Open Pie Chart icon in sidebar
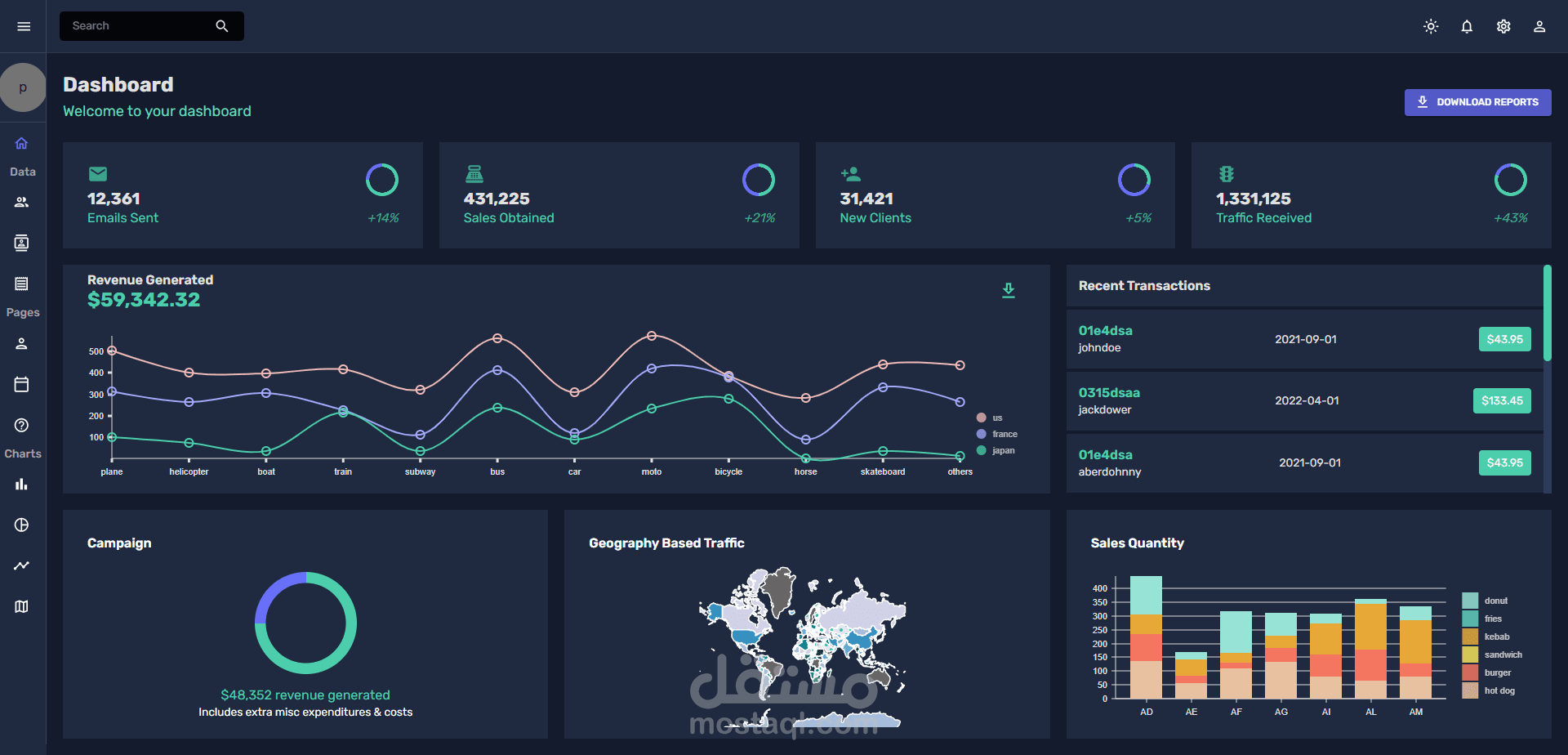Viewport: 1568px width, 755px height. point(22,525)
